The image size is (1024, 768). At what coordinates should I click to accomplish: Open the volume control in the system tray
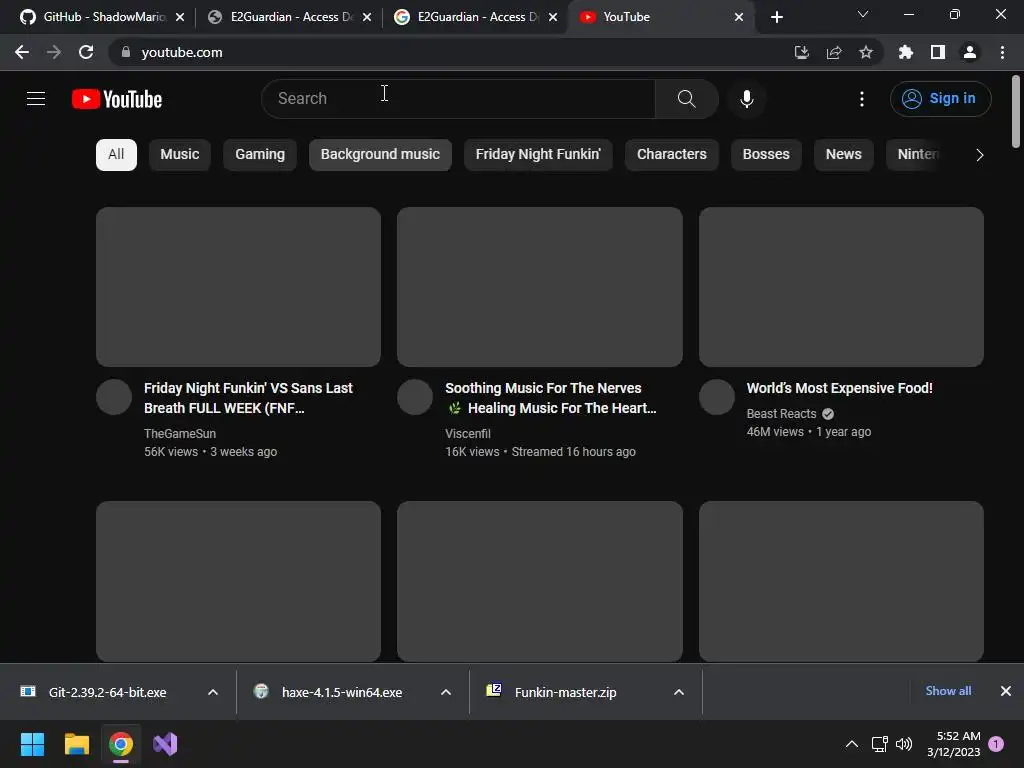click(x=904, y=744)
